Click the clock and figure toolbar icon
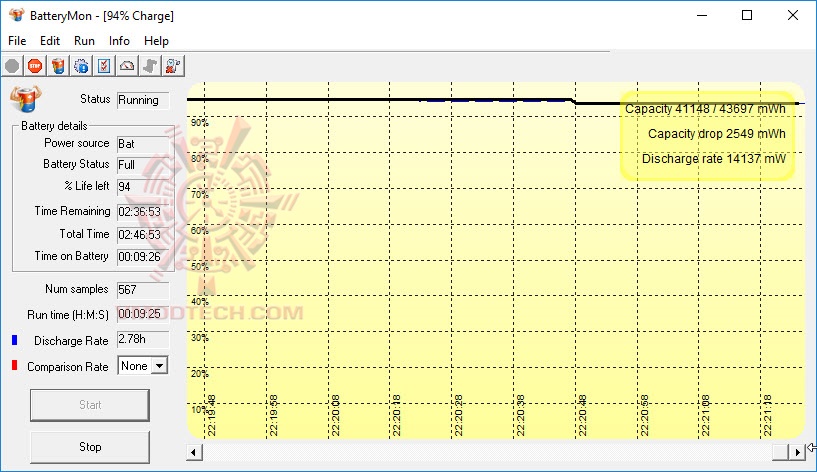Viewport: 817px width, 472px height. [172, 66]
